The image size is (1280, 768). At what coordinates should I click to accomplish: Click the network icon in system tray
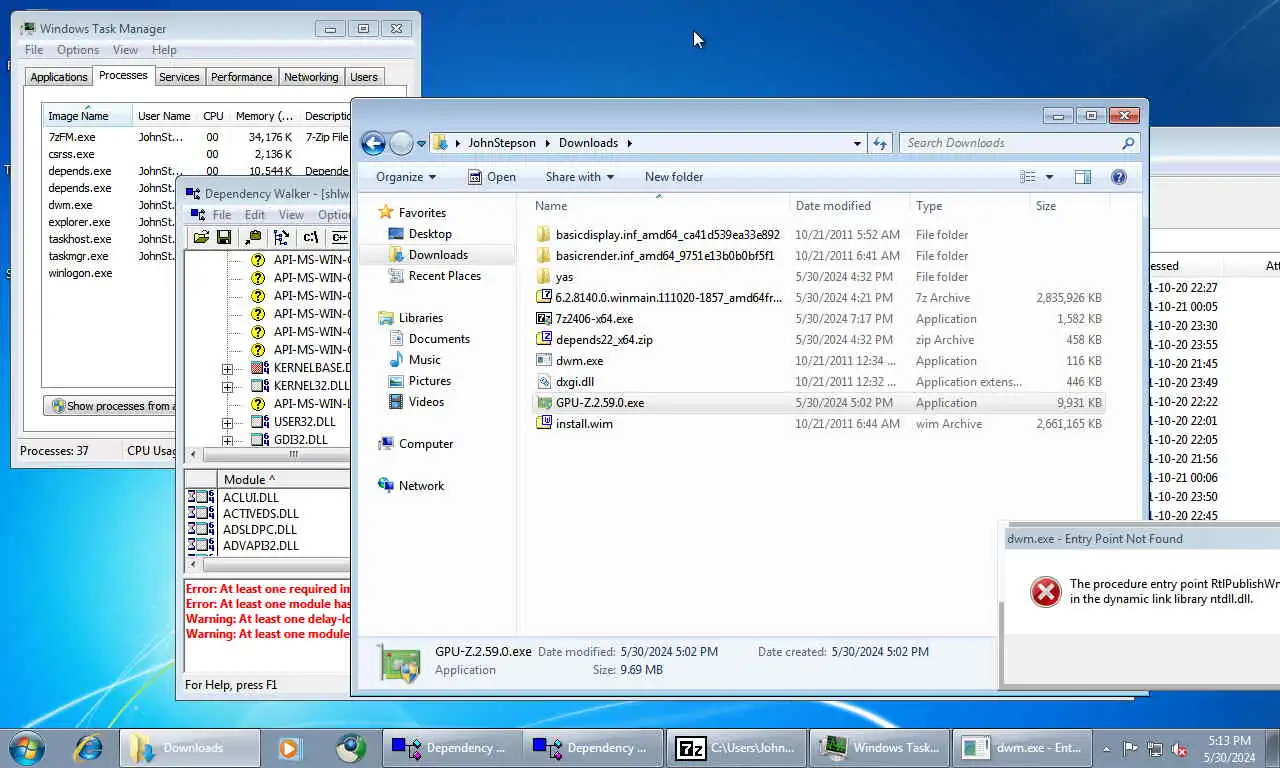1155,748
